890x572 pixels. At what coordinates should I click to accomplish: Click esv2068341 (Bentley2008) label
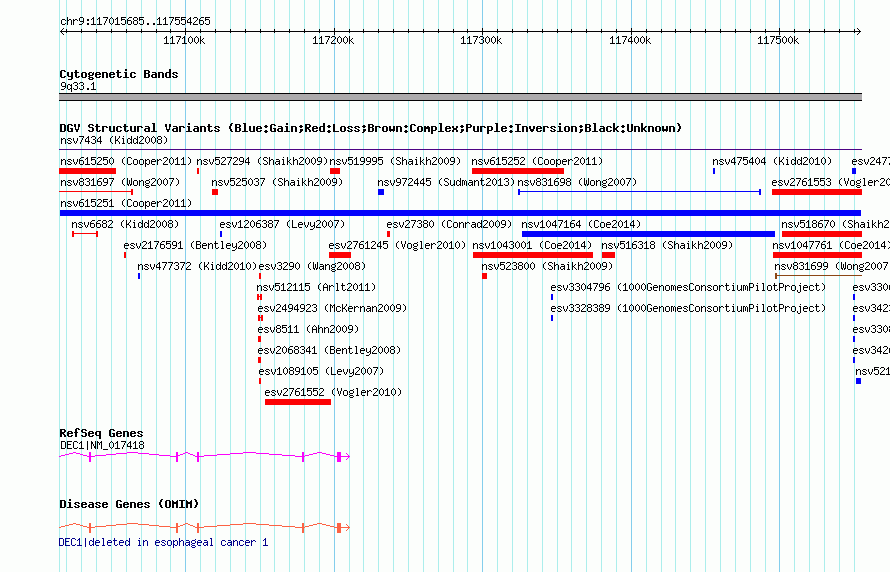[329, 350]
